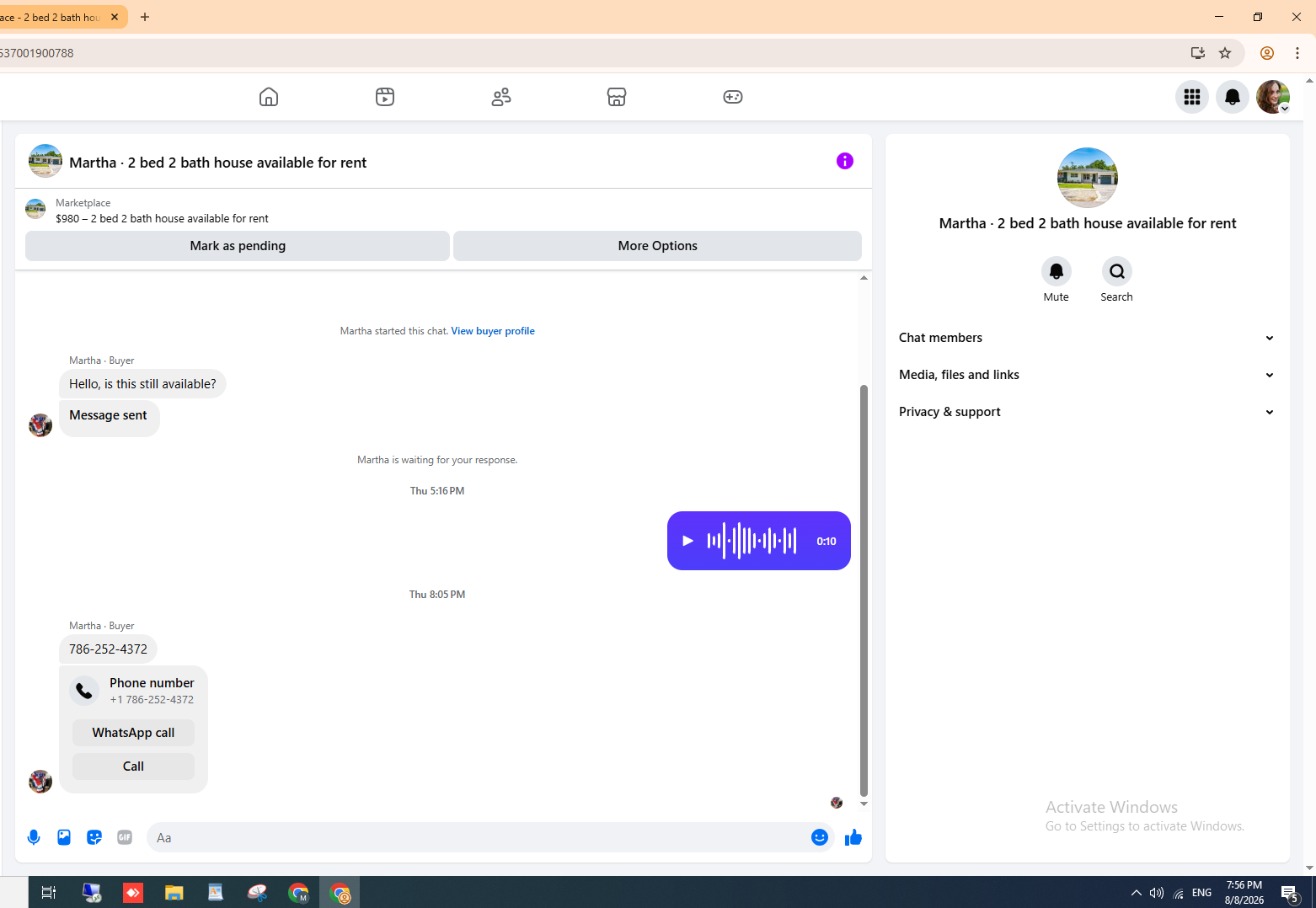Open the emoji picker in message box

coord(820,837)
